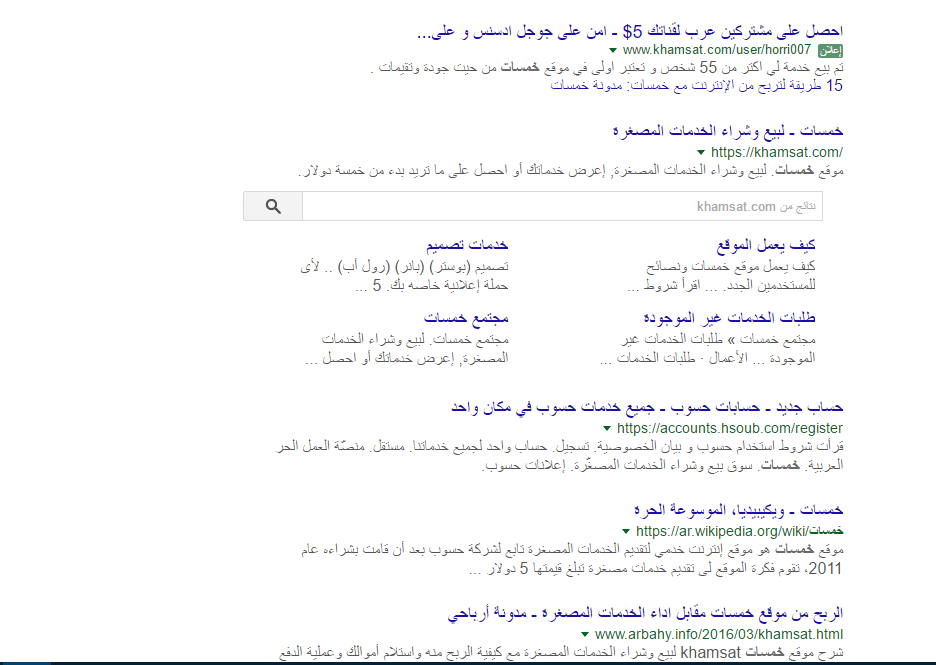The width and height of the screenshot is (936, 665).
Task: Click the magnifier search button for khamsat.com
Action: point(273,207)
